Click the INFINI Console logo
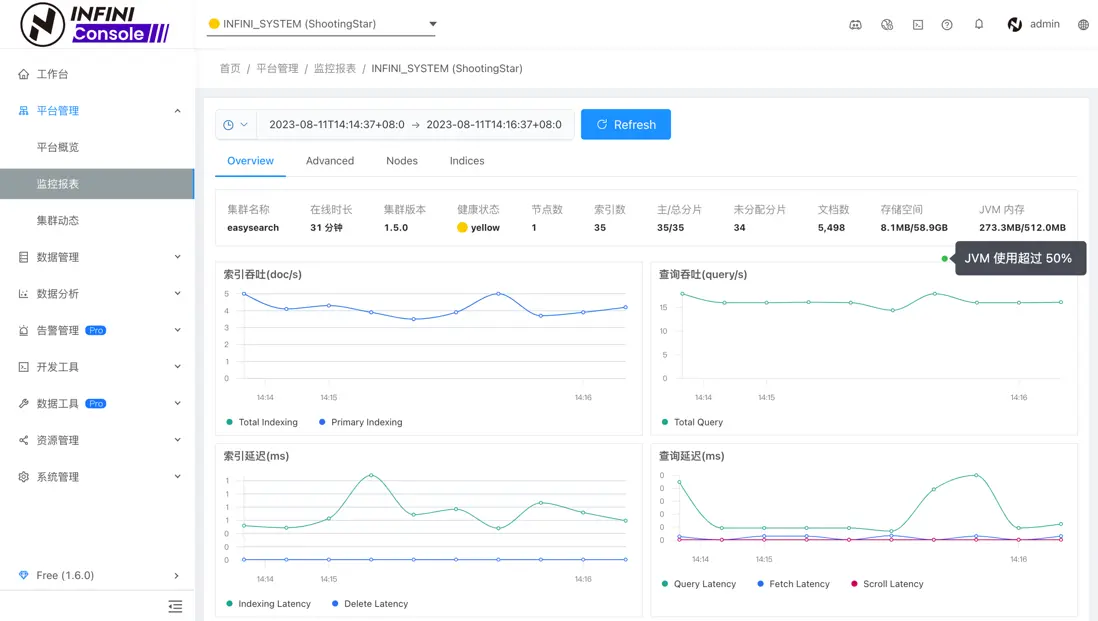This screenshot has width=1098, height=621. (95, 24)
